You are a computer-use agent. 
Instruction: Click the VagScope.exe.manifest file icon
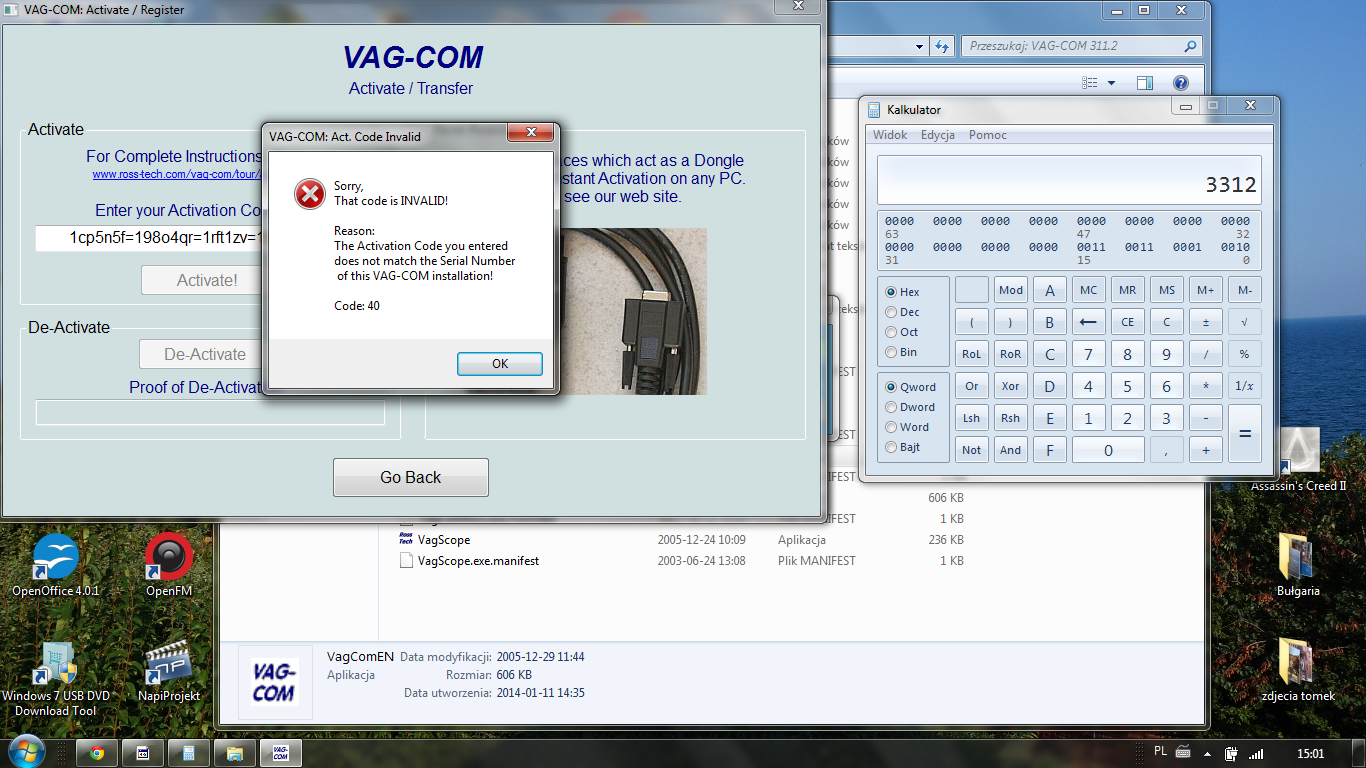click(x=406, y=561)
